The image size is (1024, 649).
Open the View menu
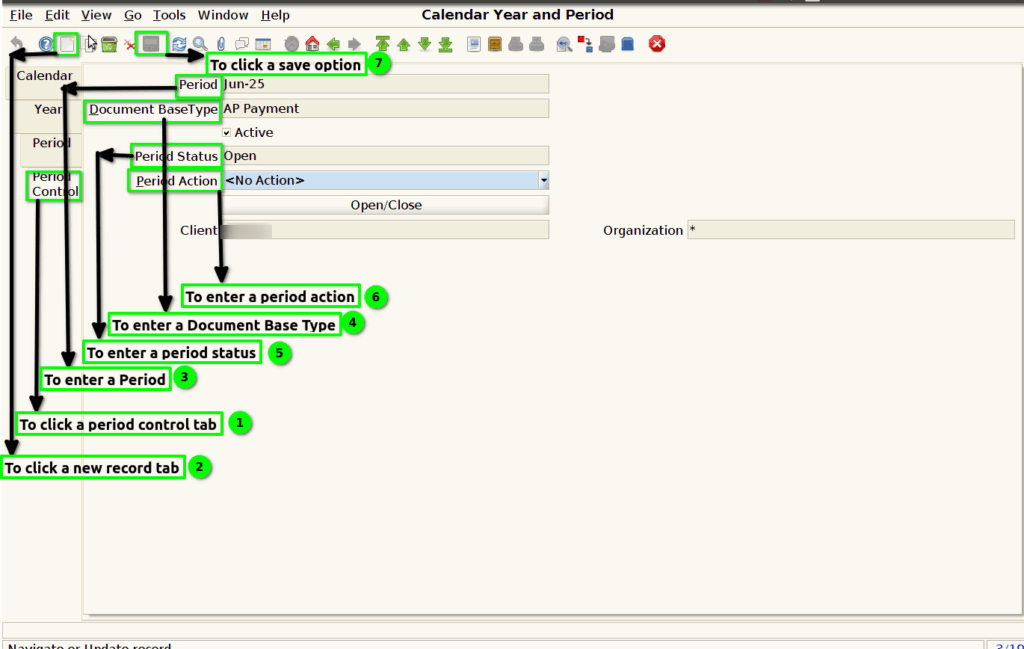pyautogui.click(x=96, y=14)
